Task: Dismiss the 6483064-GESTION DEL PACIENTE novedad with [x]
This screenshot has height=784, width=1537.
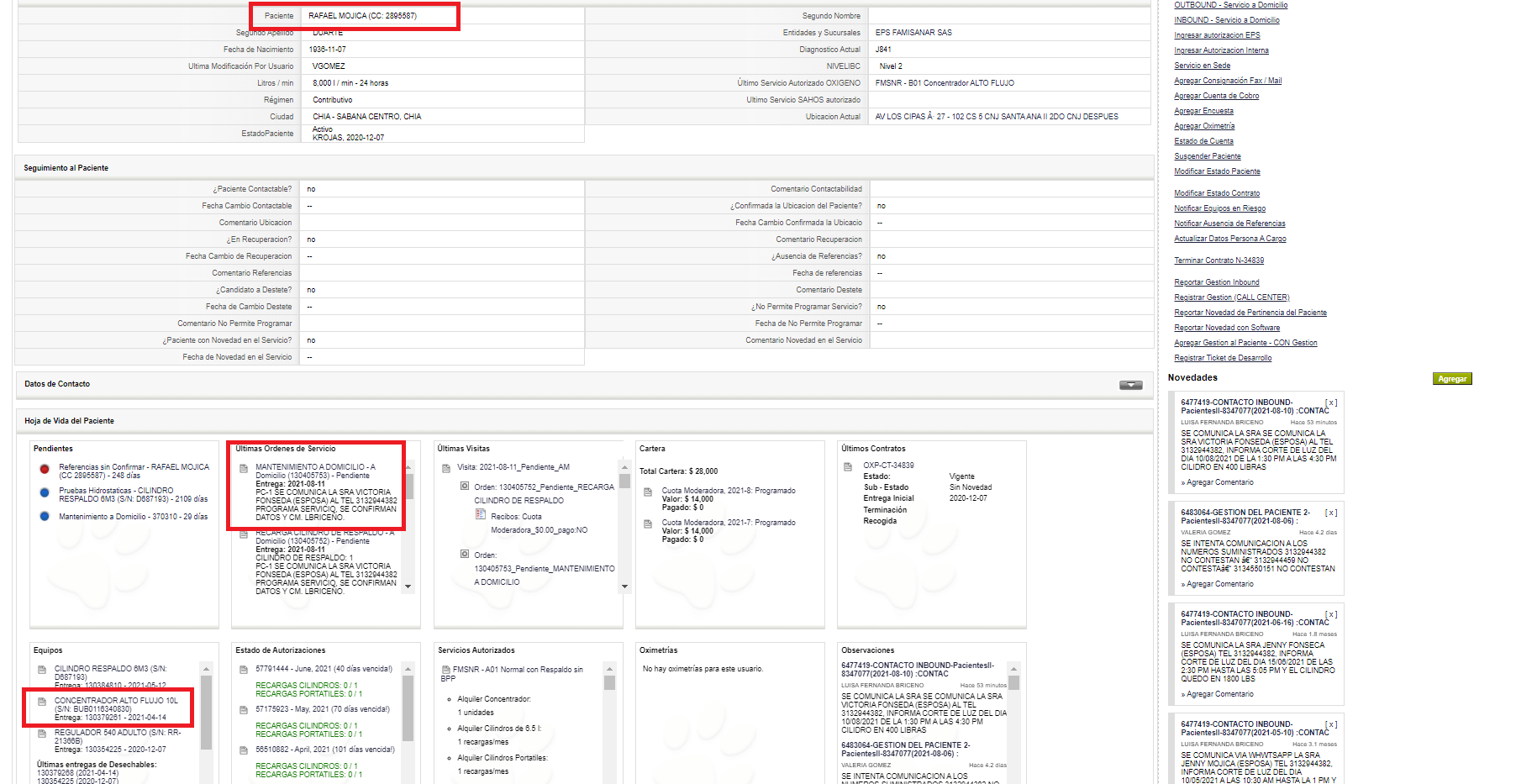Action: click(1331, 513)
